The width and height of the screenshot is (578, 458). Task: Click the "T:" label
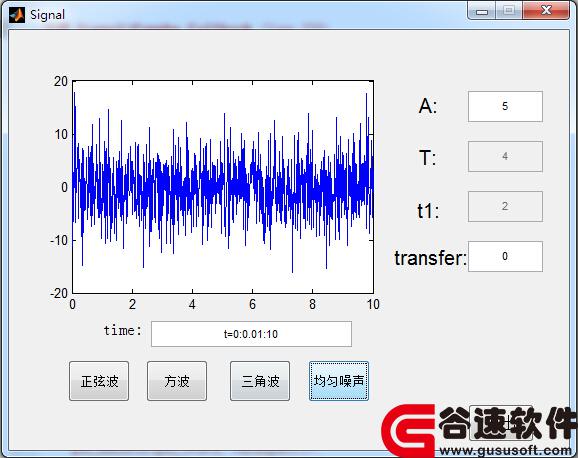click(428, 158)
